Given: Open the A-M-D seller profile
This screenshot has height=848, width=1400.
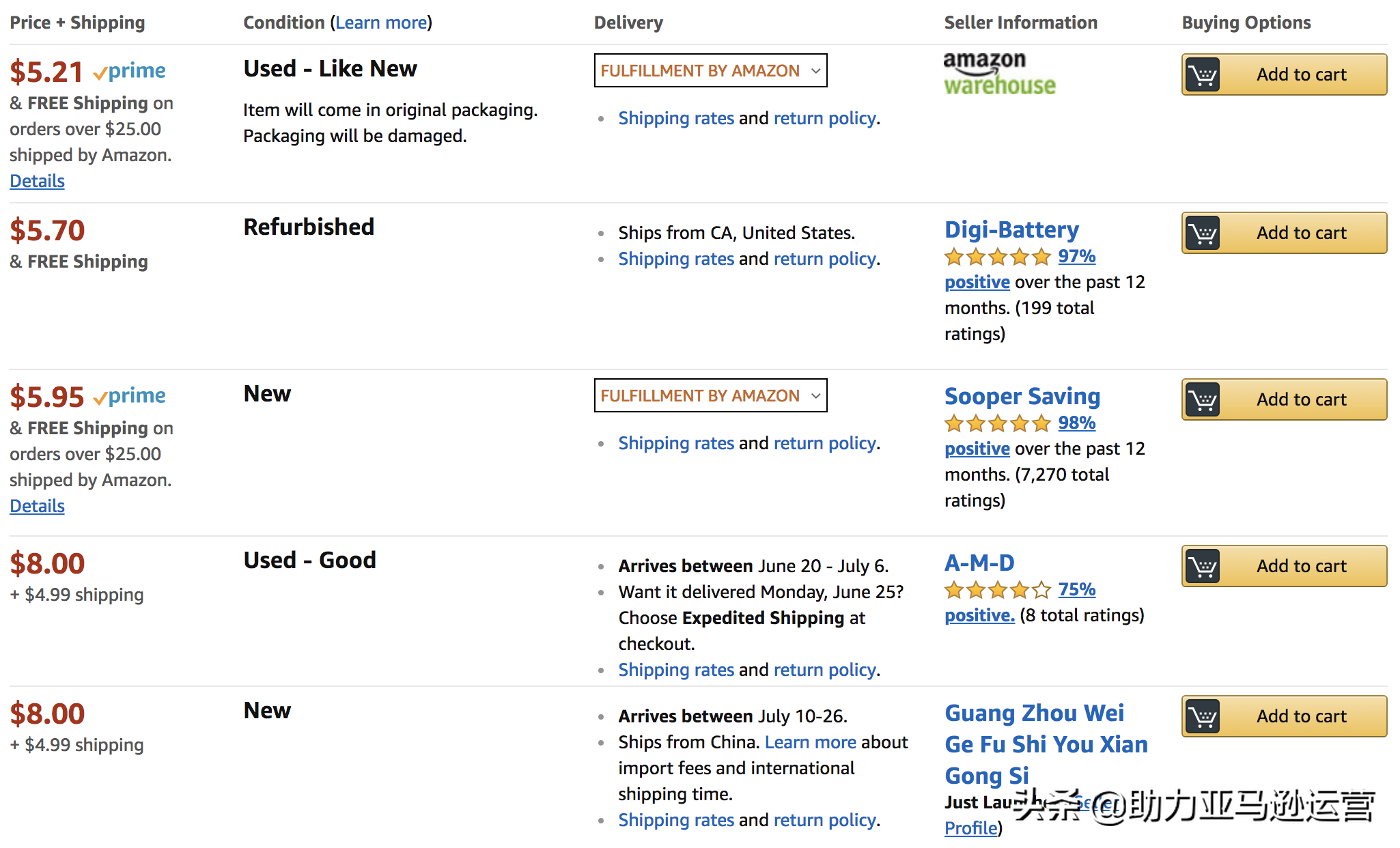Looking at the screenshot, I should pyautogui.click(x=979, y=563).
